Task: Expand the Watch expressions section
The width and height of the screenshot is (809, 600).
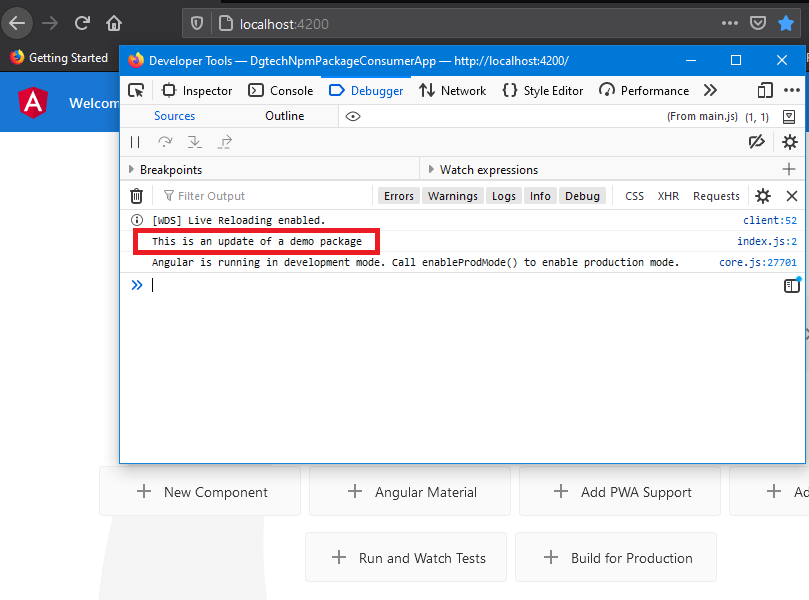Action: (488, 170)
